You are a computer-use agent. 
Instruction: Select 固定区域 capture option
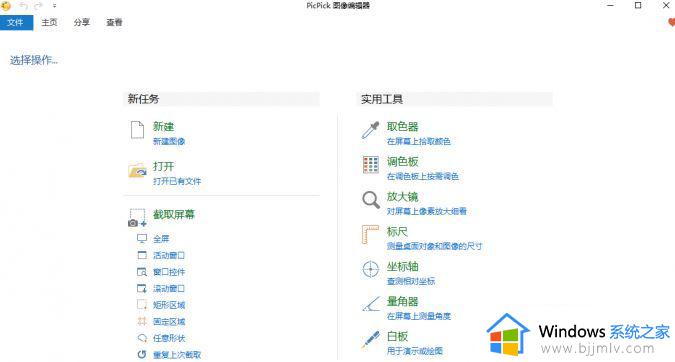(169, 322)
